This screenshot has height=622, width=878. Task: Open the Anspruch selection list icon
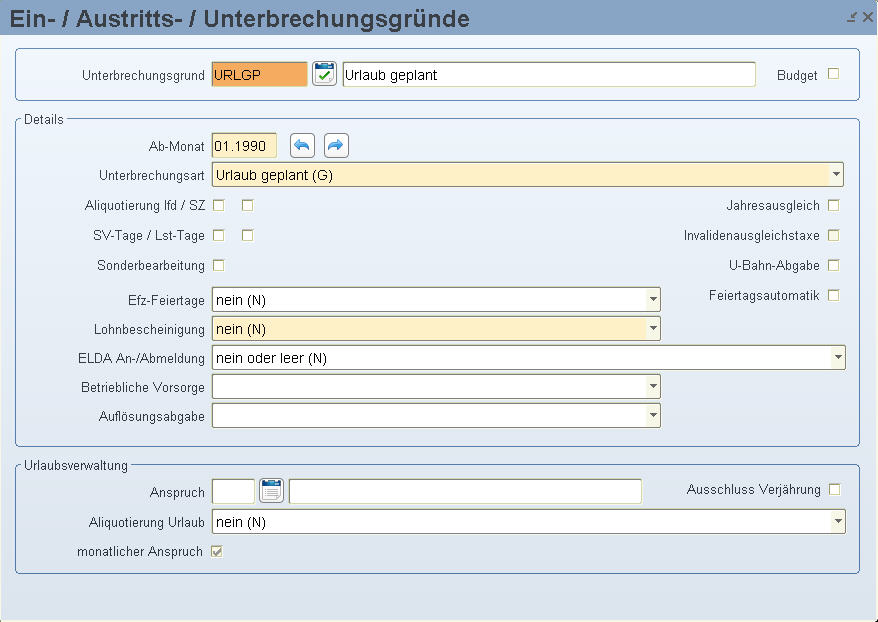[272, 491]
